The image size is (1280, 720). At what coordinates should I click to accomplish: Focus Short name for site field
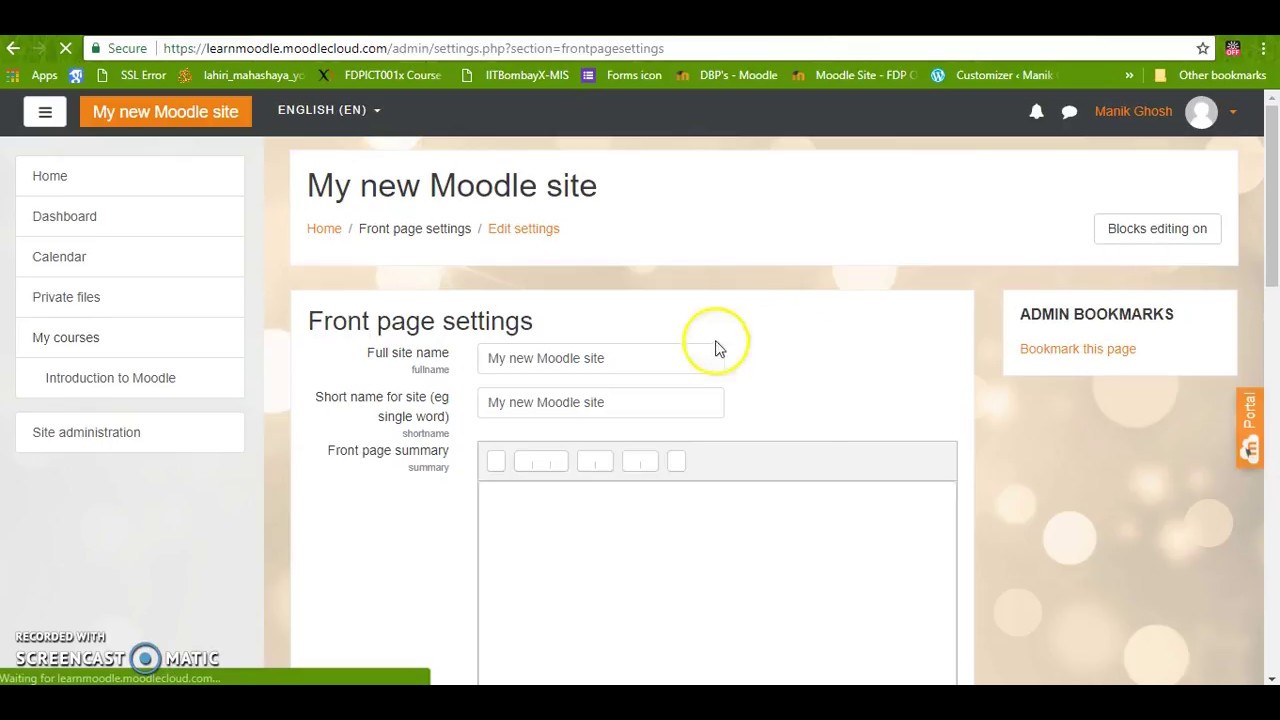pos(600,402)
